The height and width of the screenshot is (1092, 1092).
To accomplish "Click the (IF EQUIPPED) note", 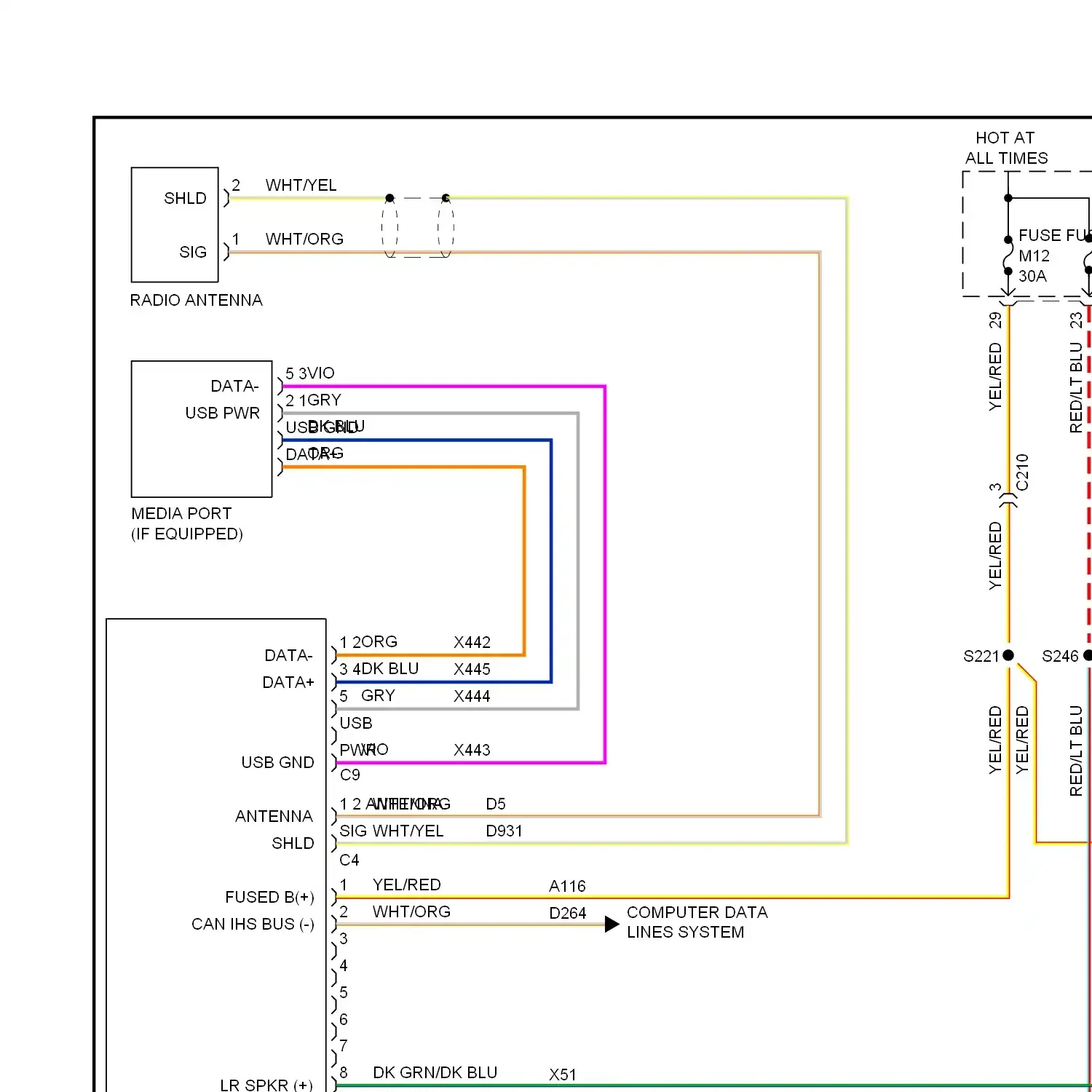I will 187,534.
